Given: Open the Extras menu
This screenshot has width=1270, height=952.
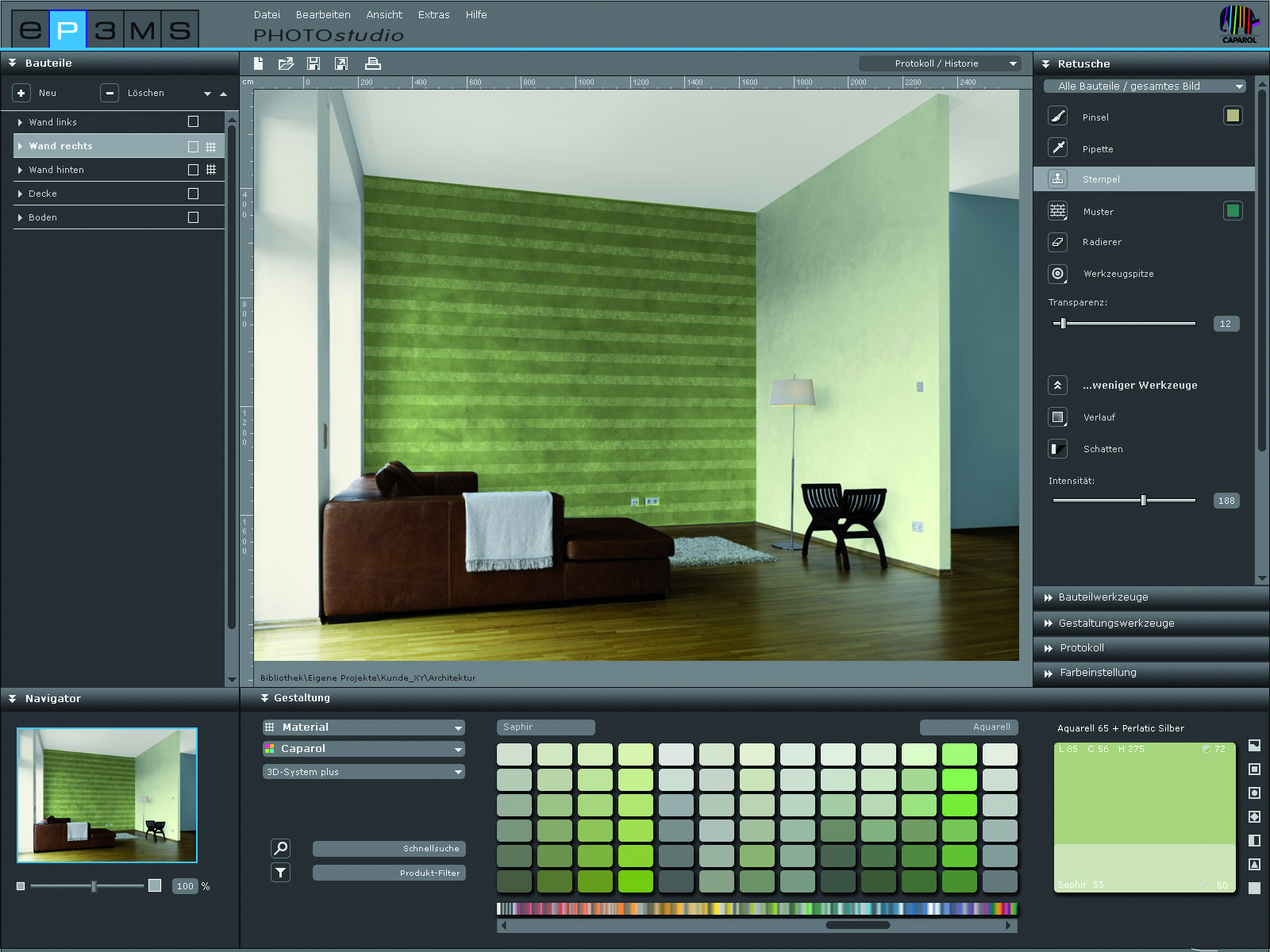Looking at the screenshot, I should pos(433,15).
